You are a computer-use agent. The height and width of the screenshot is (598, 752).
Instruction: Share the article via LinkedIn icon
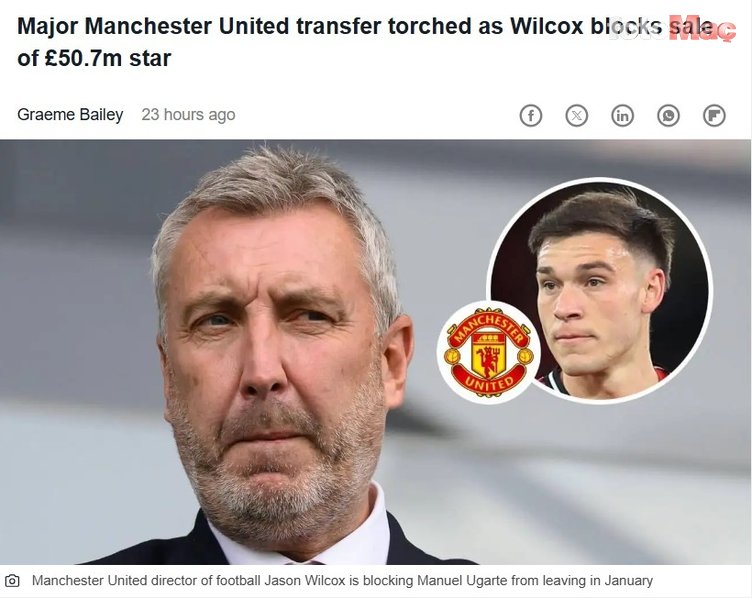click(623, 116)
